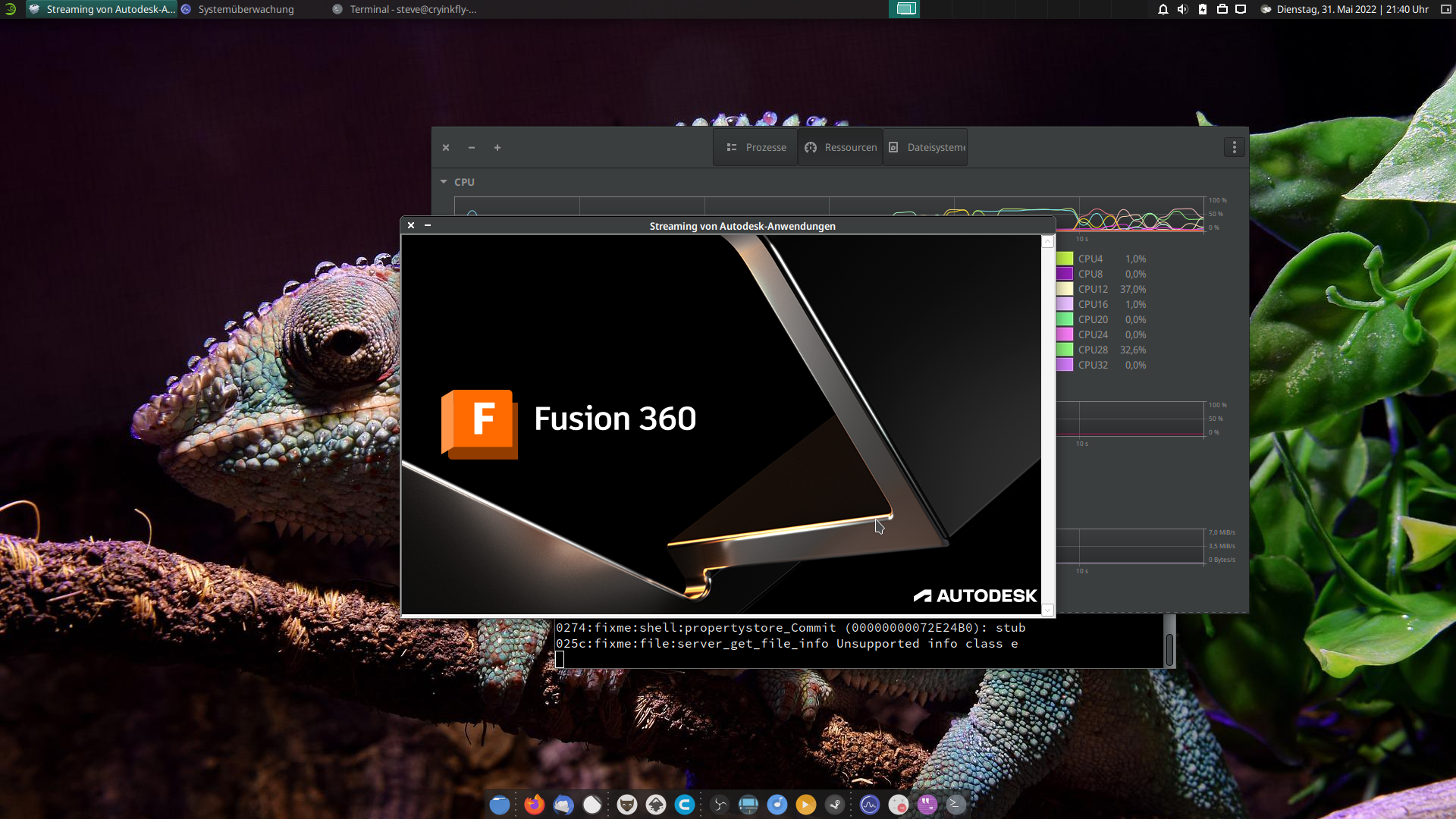Viewport: 1456px width, 819px height.
Task: Open Firefox from the dock
Action: tap(535, 805)
